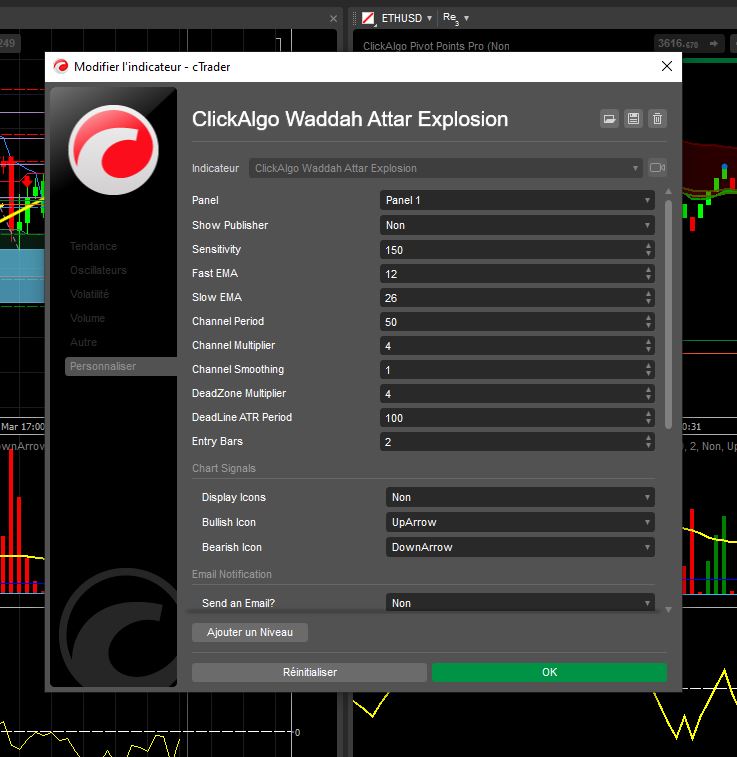This screenshot has height=757, width=737.
Task: Select the Tendance category
Action: (x=93, y=246)
